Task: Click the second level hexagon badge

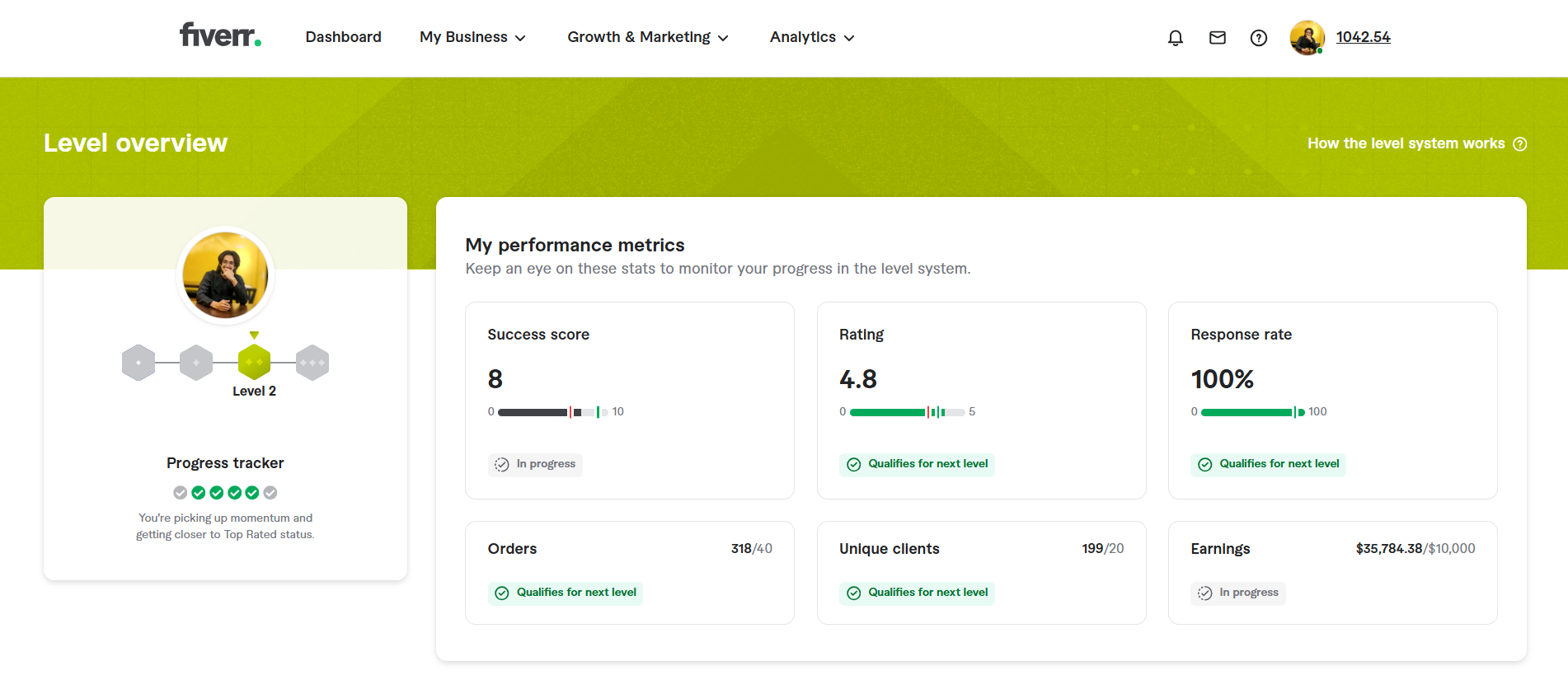Action: coord(196,363)
